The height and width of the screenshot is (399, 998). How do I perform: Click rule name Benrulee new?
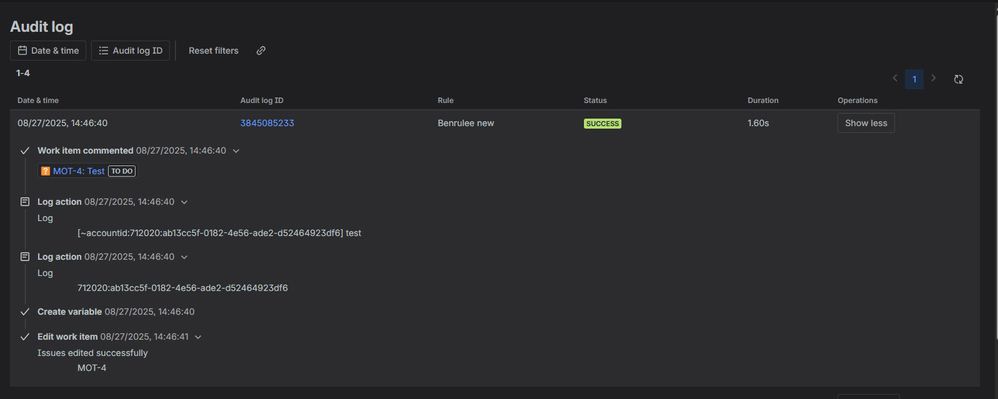(x=466, y=123)
